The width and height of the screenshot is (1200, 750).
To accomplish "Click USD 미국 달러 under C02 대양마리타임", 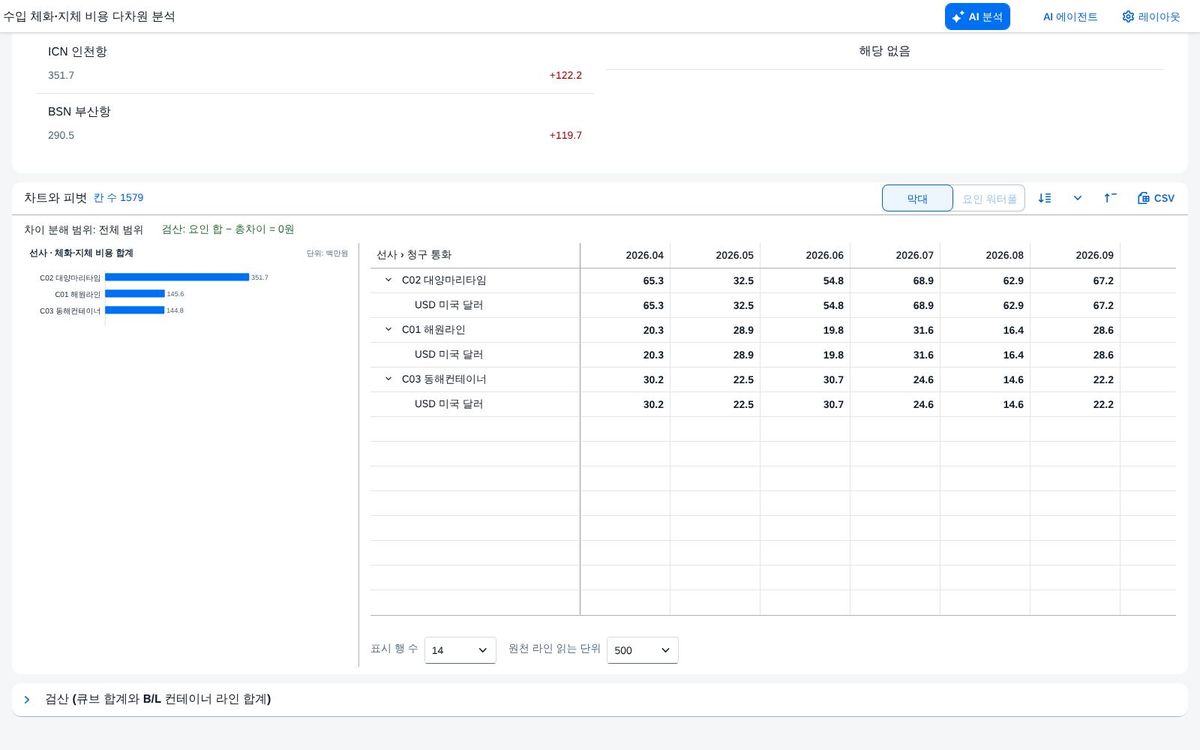I will (449, 305).
